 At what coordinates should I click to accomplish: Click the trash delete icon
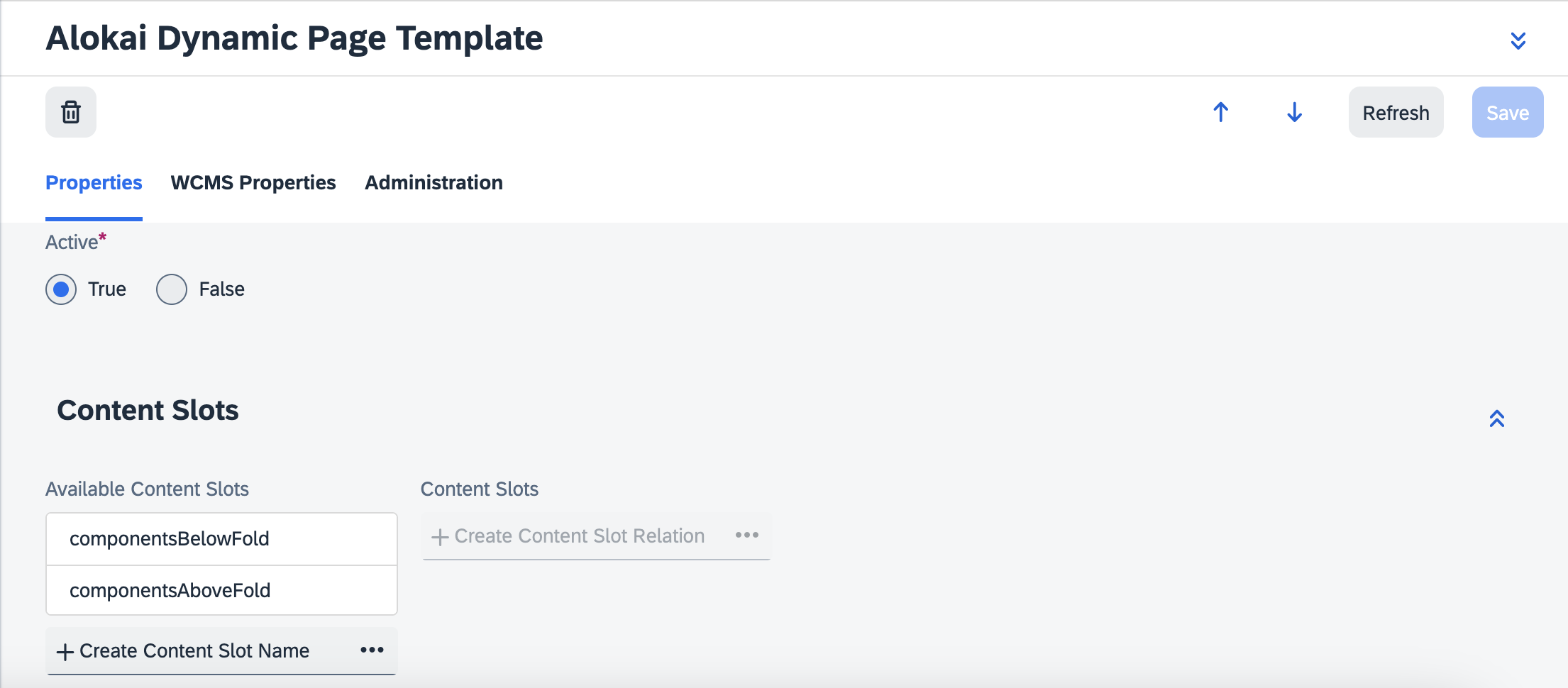[x=71, y=112]
